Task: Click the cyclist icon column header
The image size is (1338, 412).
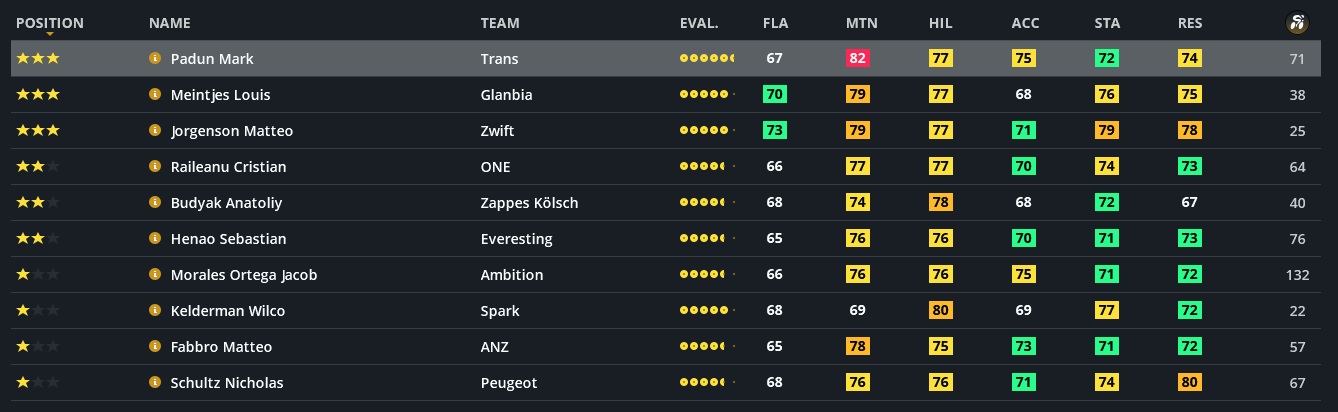Action: click(x=1297, y=23)
